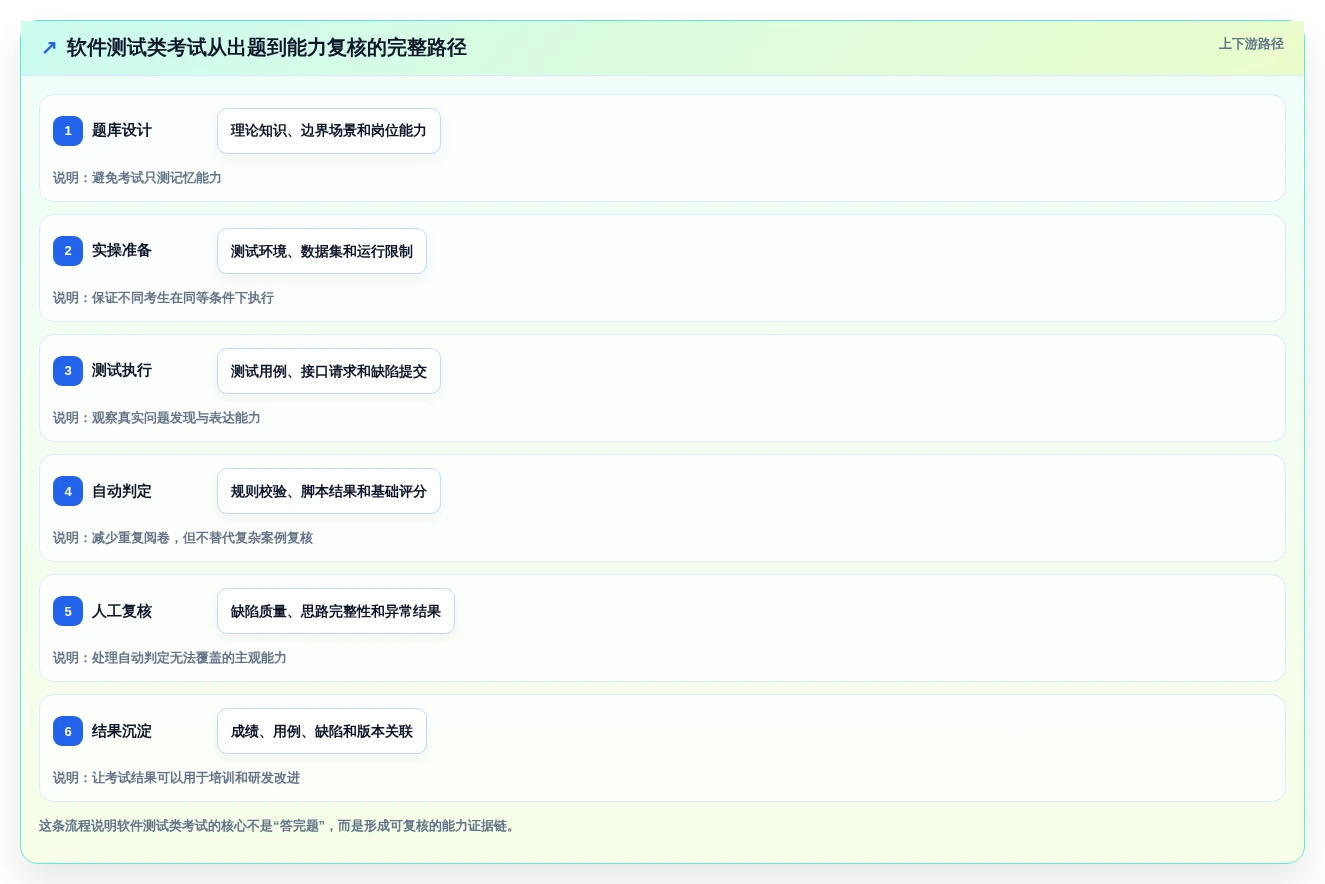Click the arrow icon beside the title
The image size is (1325, 884).
(49, 48)
